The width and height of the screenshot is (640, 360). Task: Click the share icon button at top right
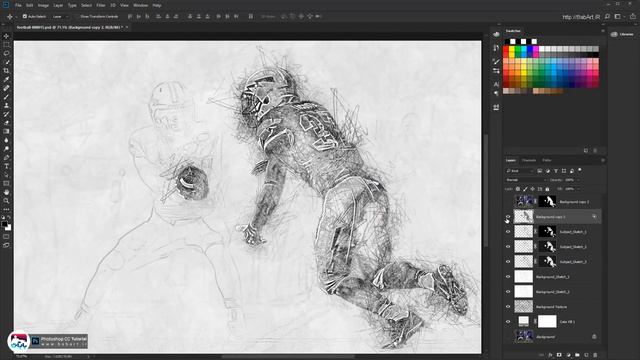point(633,16)
